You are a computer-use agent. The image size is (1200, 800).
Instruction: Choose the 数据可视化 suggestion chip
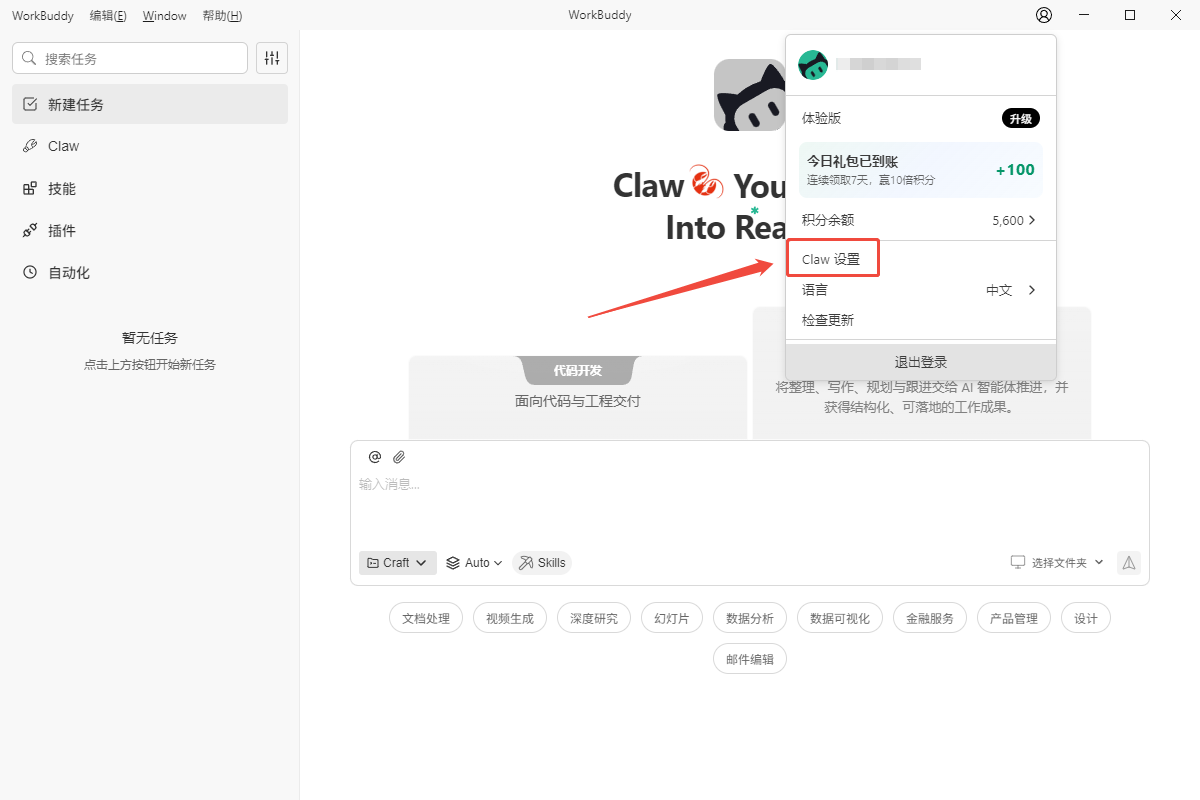[x=840, y=618]
